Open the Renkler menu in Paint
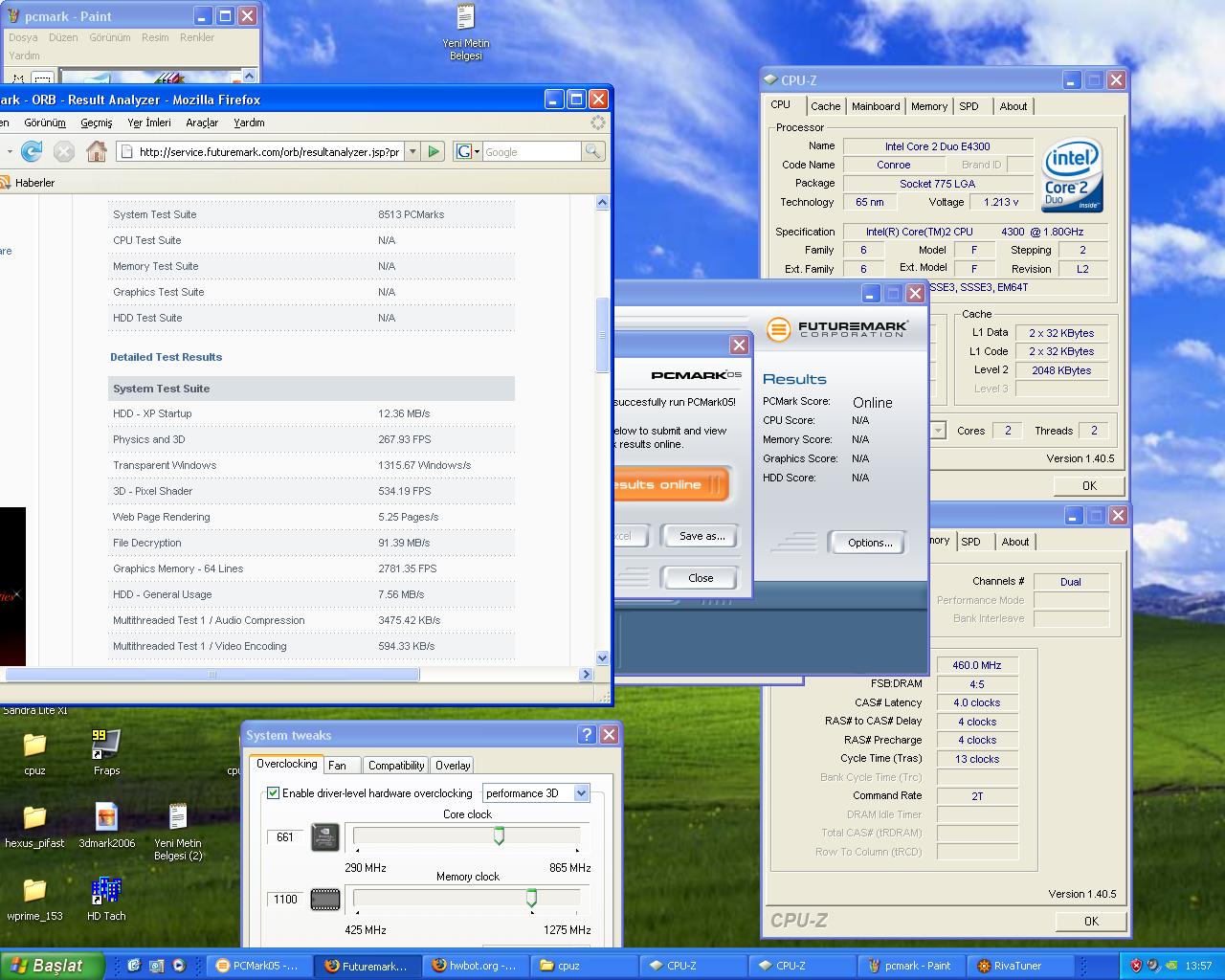The image size is (1225, 980). 197,37
